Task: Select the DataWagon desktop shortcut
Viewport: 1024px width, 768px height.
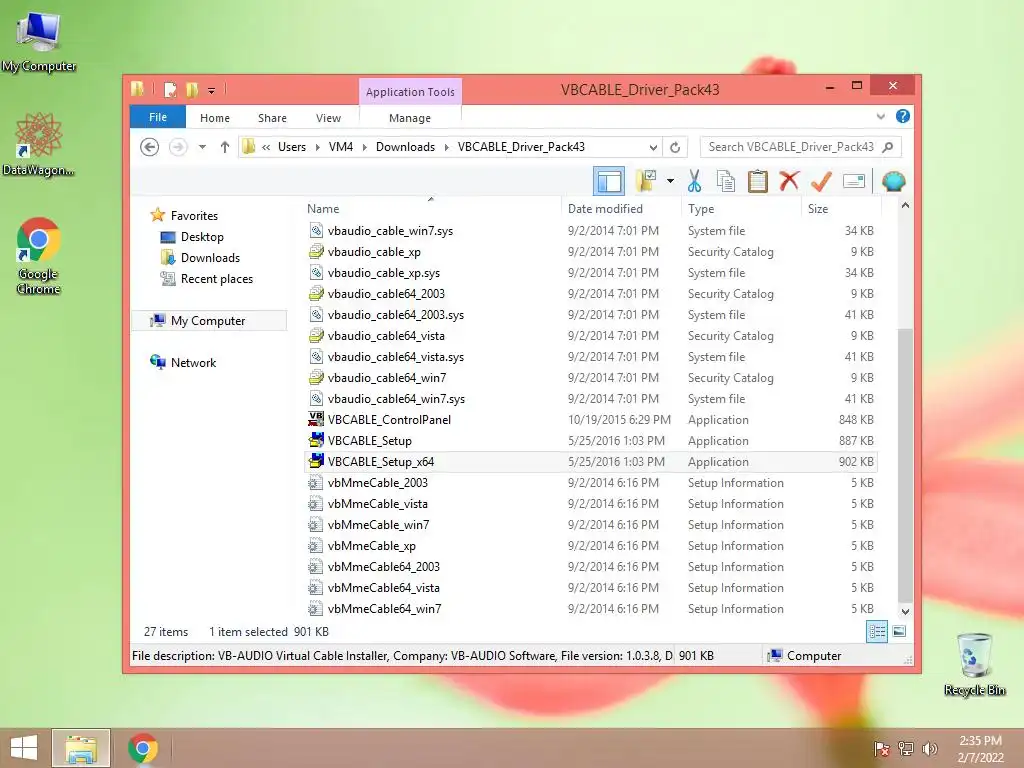Action: click(x=39, y=144)
